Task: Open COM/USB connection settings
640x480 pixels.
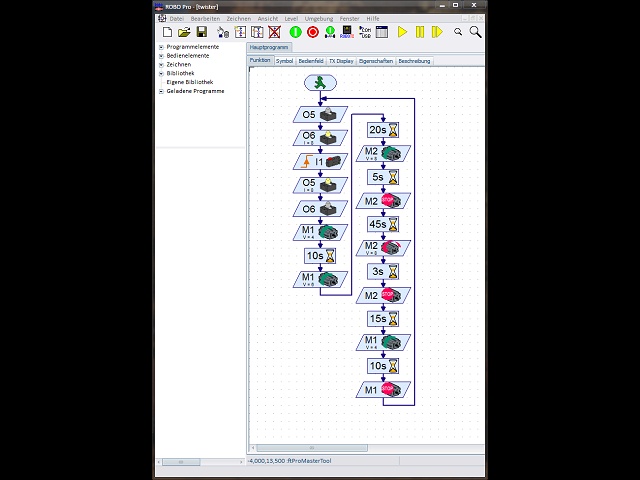Action: click(365, 32)
